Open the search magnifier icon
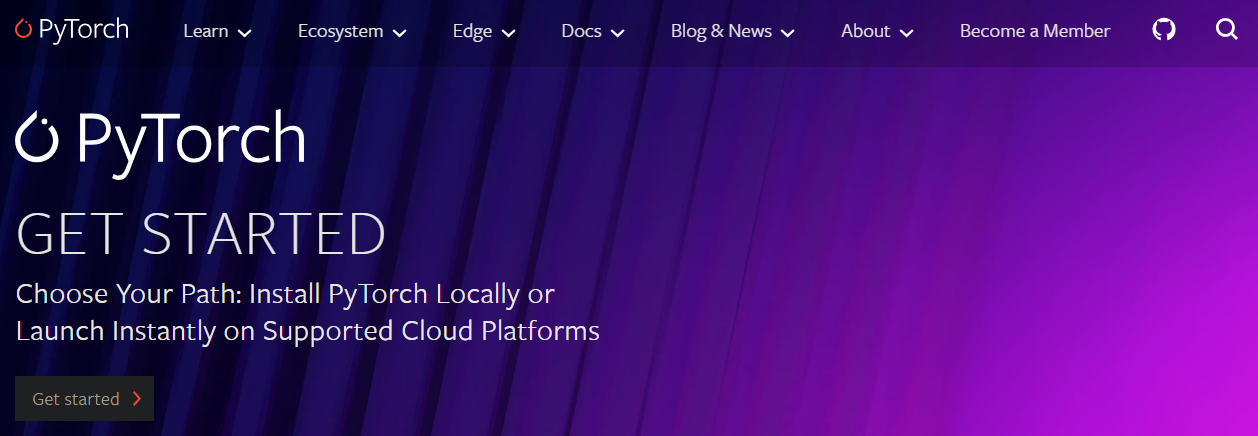The image size is (1258, 436). pyautogui.click(x=1227, y=30)
